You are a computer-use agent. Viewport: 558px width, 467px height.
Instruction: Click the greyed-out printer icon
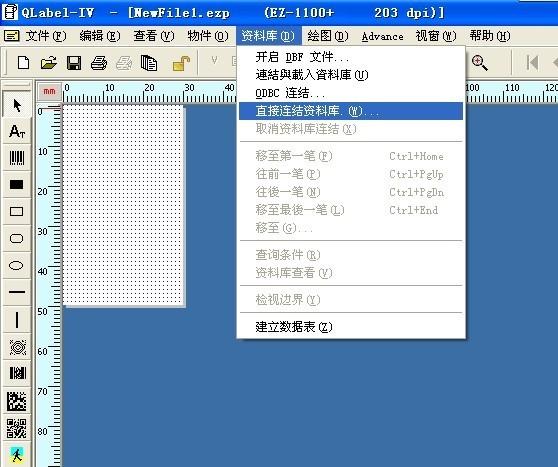124,63
